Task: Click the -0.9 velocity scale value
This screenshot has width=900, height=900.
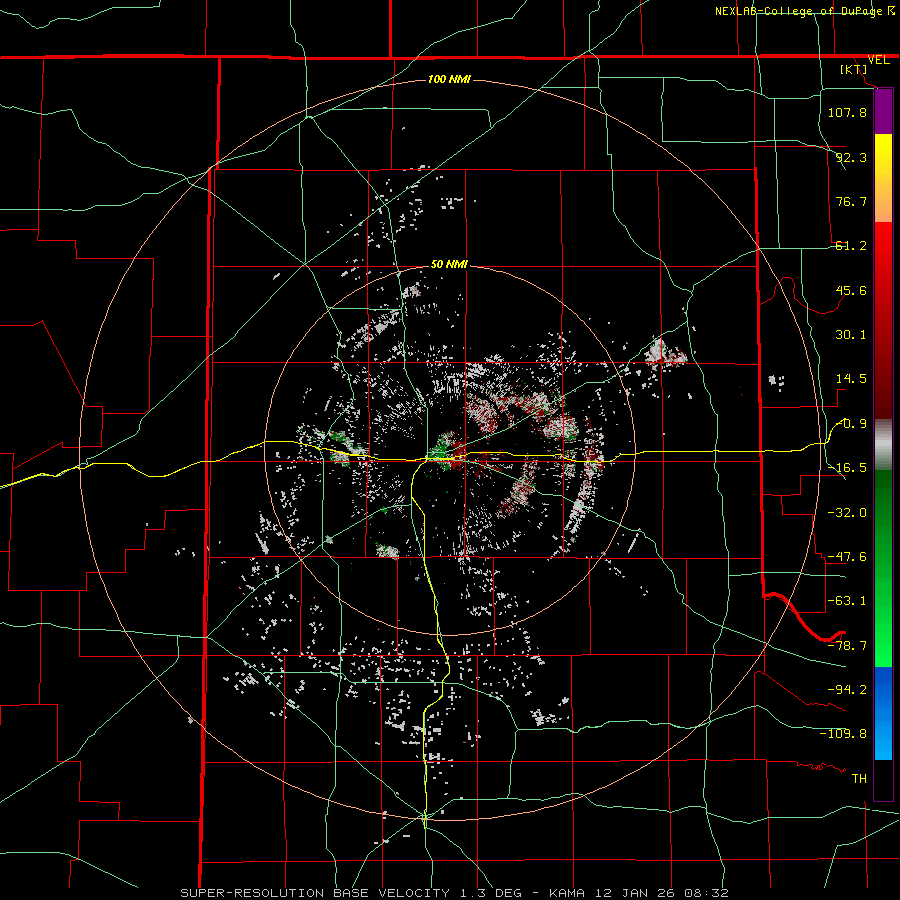Action: point(851,424)
